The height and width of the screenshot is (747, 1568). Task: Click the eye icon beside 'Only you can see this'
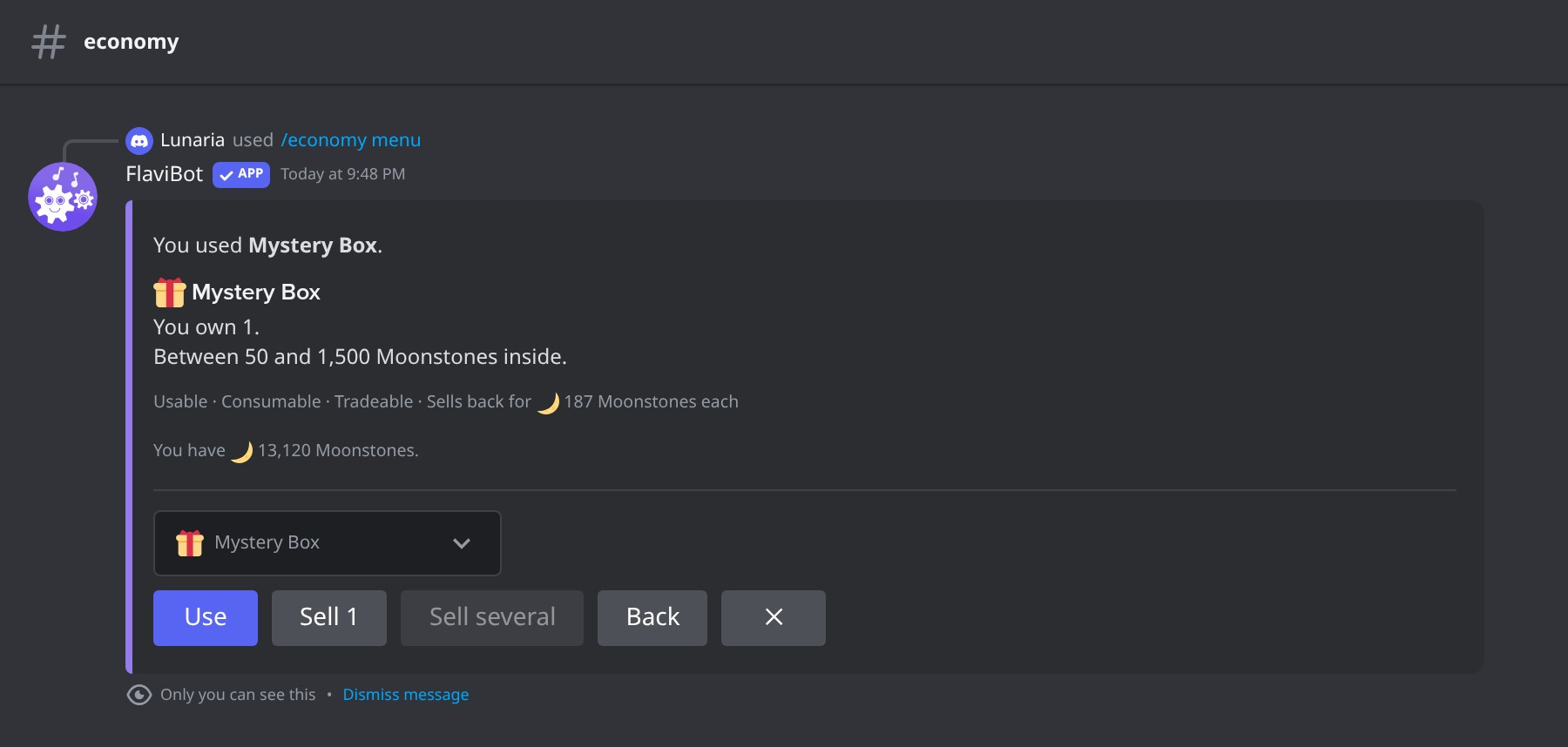(139, 695)
